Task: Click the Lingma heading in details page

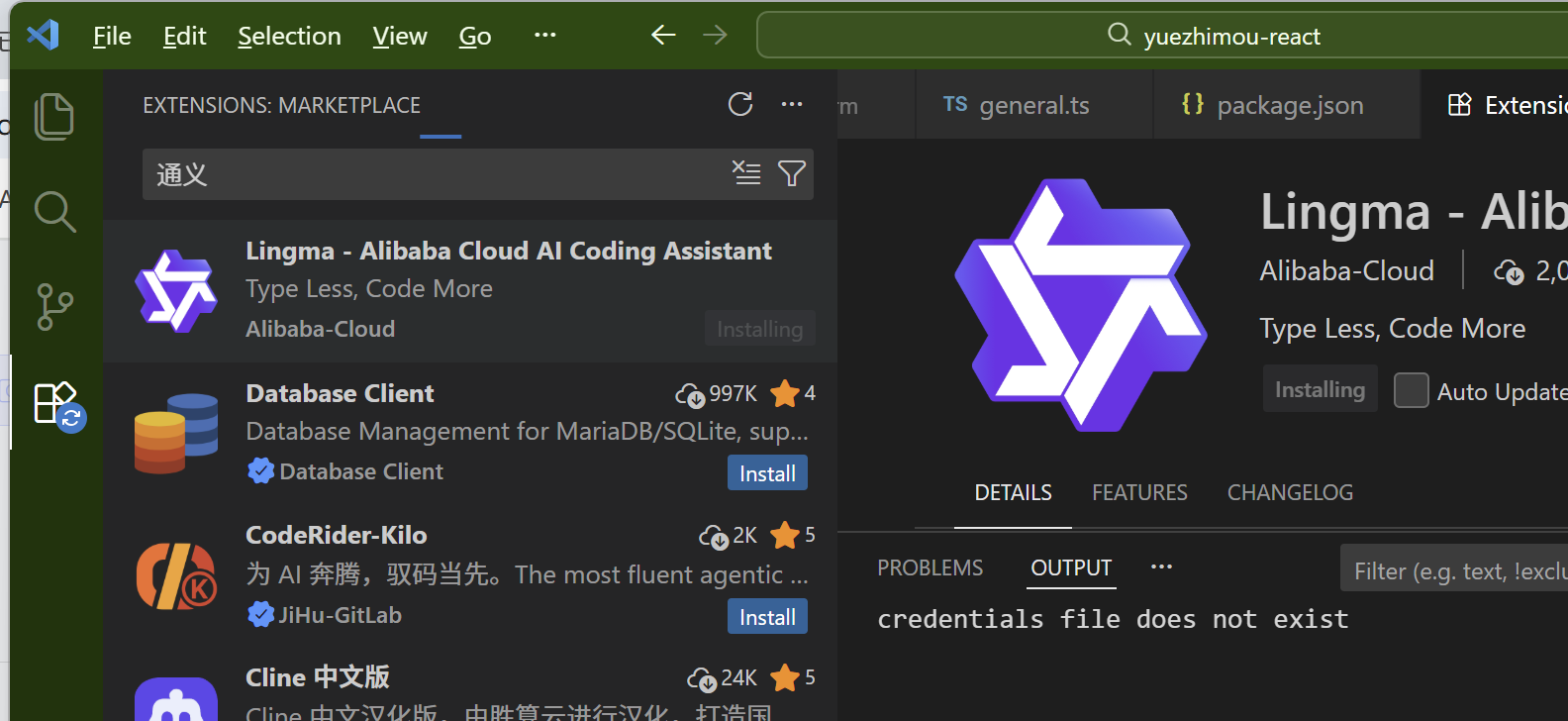Action: click(1413, 211)
